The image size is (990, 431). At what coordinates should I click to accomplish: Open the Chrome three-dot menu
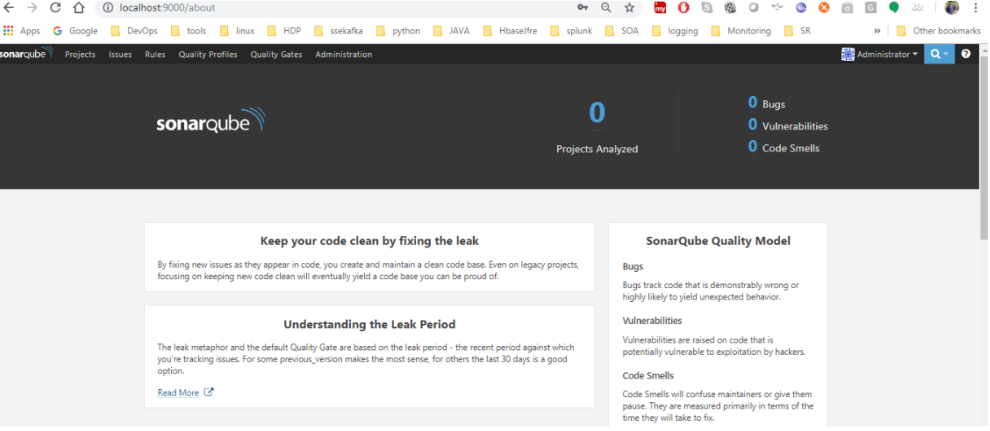click(977, 8)
